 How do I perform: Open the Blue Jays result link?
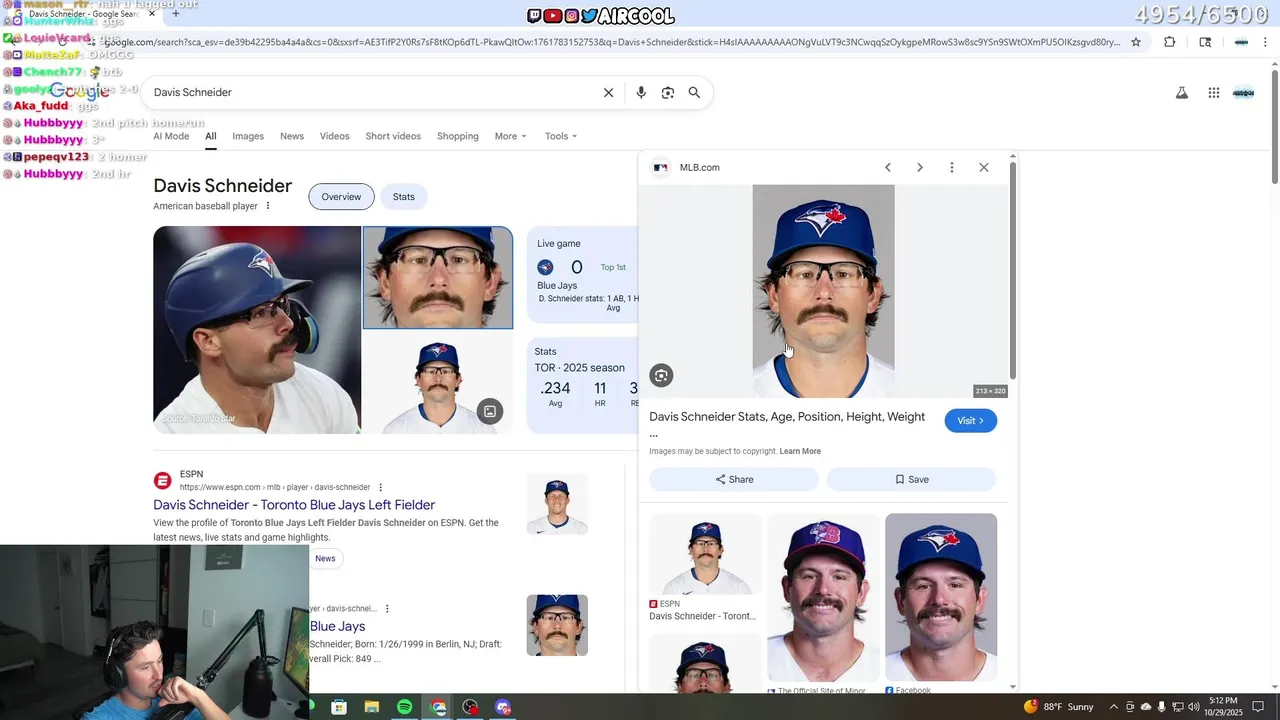[337, 626]
